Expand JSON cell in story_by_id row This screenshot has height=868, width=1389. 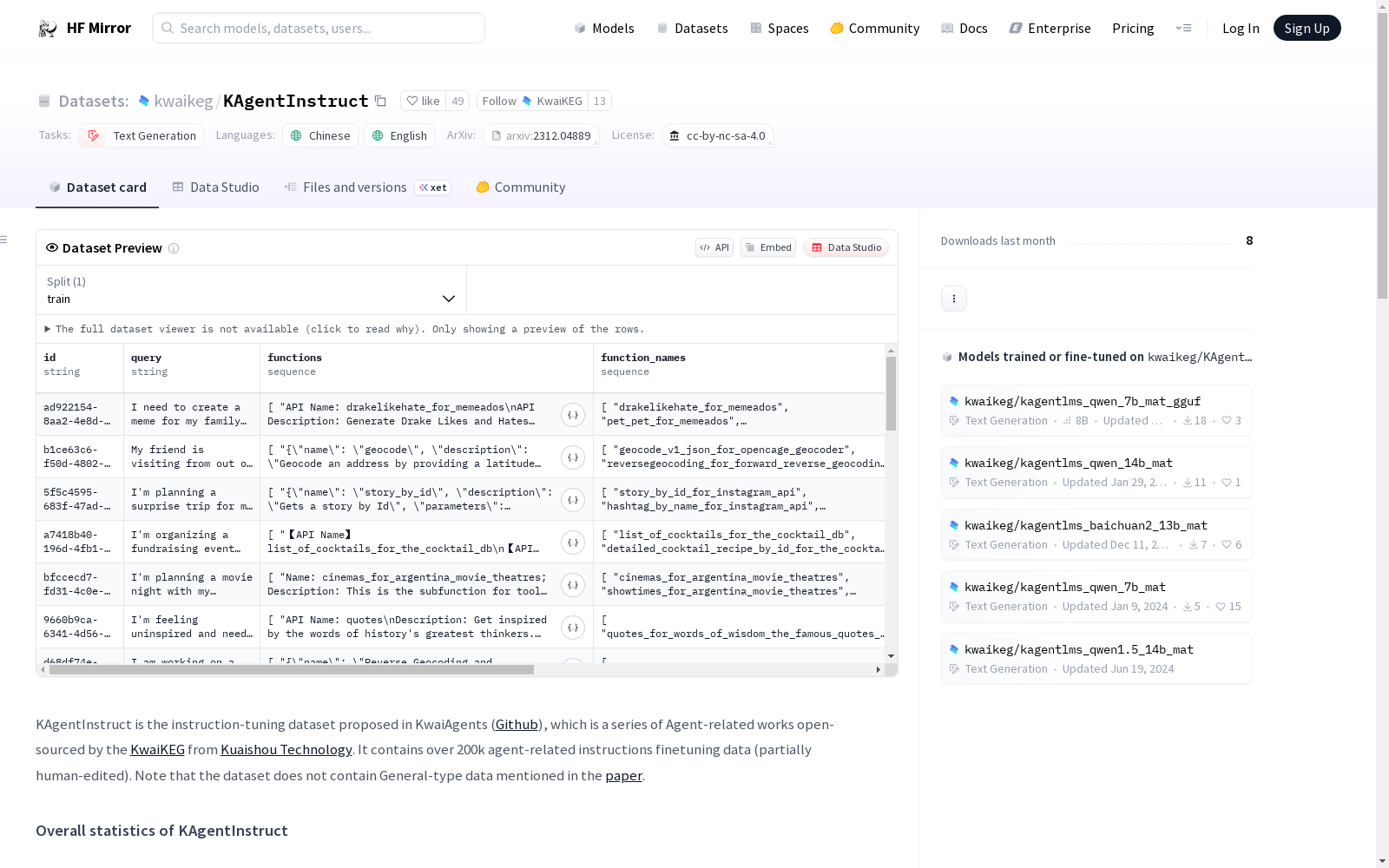[x=573, y=500]
